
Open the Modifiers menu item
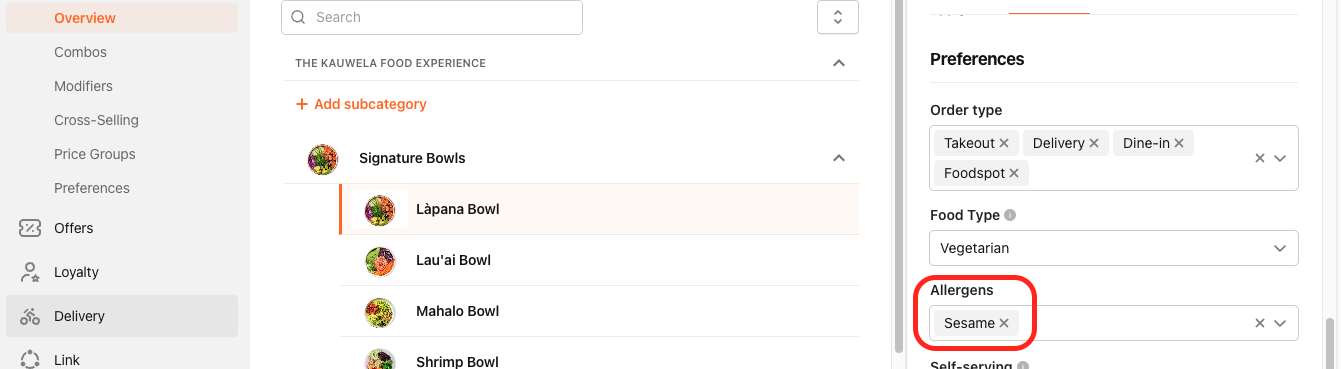tap(84, 86)
